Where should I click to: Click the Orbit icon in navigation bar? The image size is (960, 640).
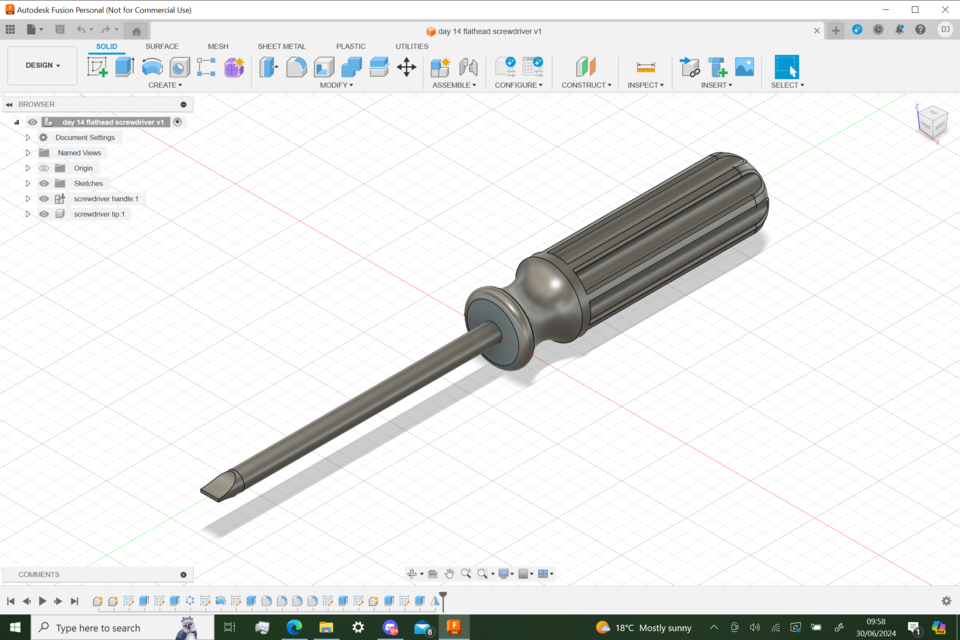coord(412,573)
